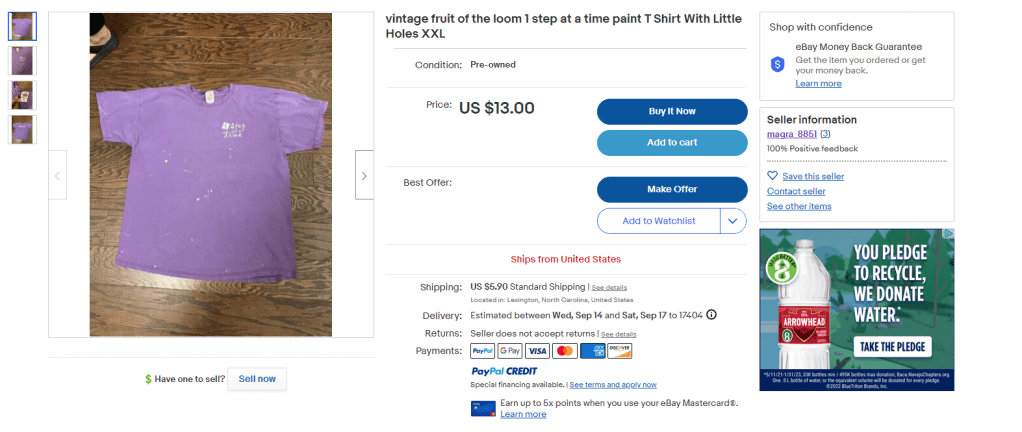Click the Visa card icon
The width and height of the screenshot is (1022, 432).
[537, 351]
